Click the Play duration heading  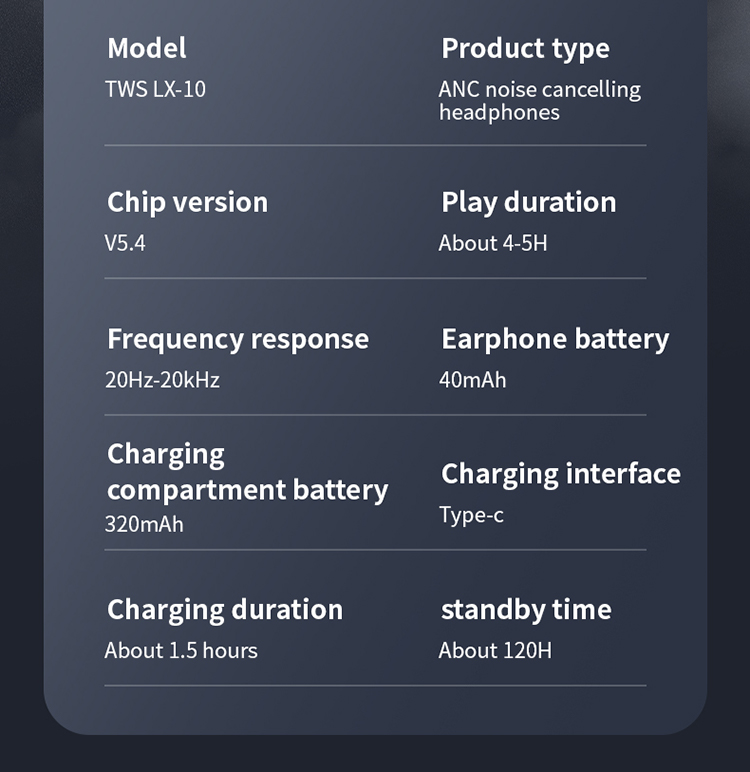coord(528,202)
